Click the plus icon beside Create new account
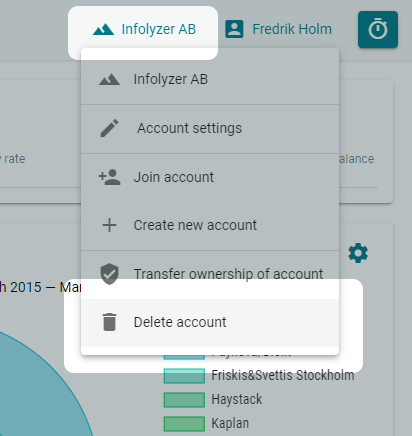The width and height of the screenshot is (412, 436). pyautogui.click(x=109, y=225)
